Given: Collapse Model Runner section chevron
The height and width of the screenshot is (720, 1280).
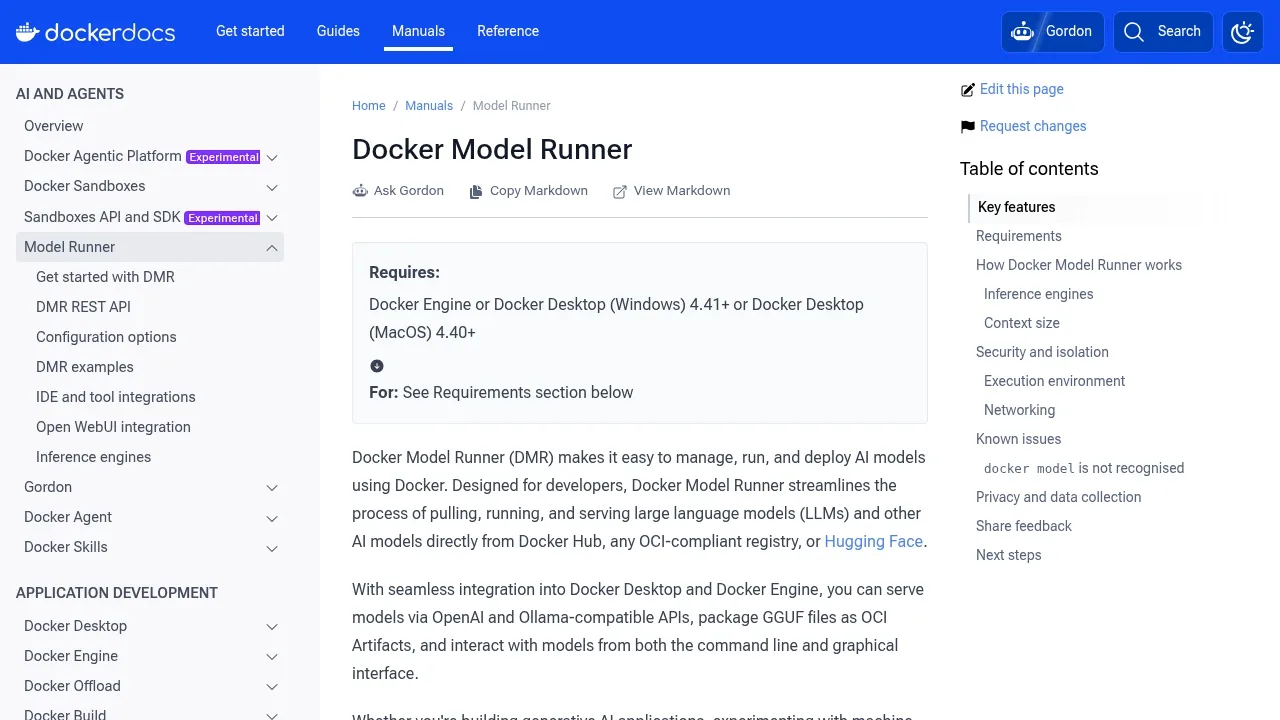Looking at the screenshot, I should point(272,248).
